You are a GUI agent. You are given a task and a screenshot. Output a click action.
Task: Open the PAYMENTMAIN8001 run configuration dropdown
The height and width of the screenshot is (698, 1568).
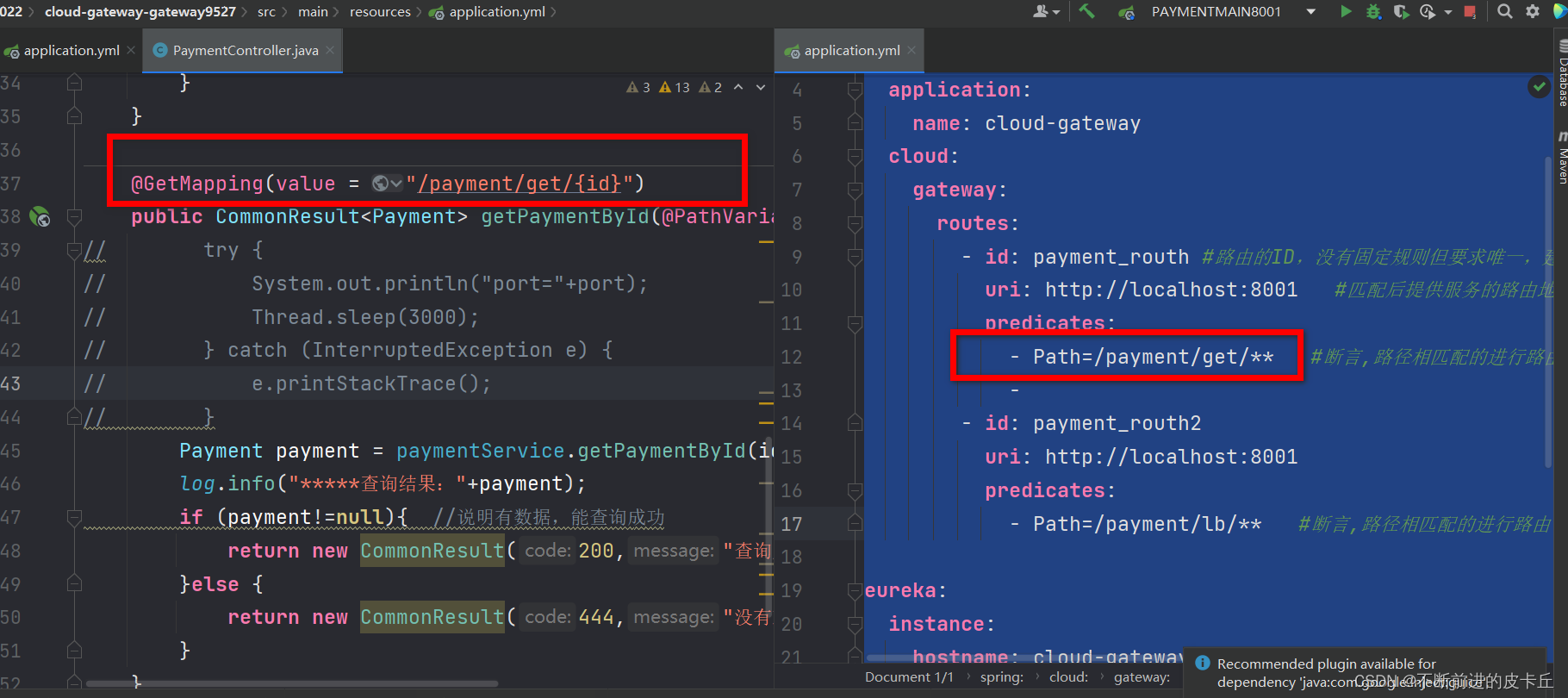click(1310, 11)
